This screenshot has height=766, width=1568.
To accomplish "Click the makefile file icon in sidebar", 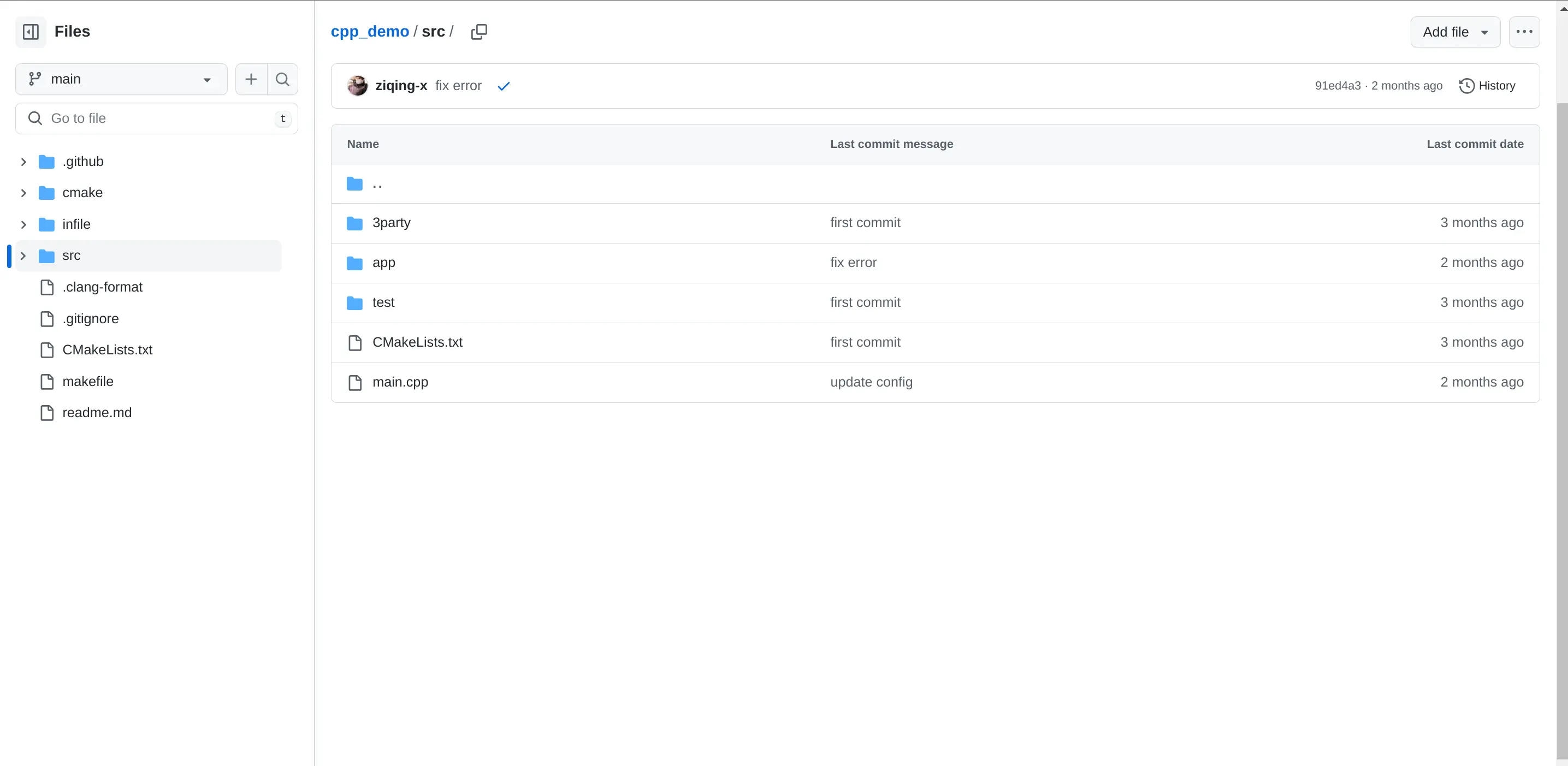I will (47, 382).
